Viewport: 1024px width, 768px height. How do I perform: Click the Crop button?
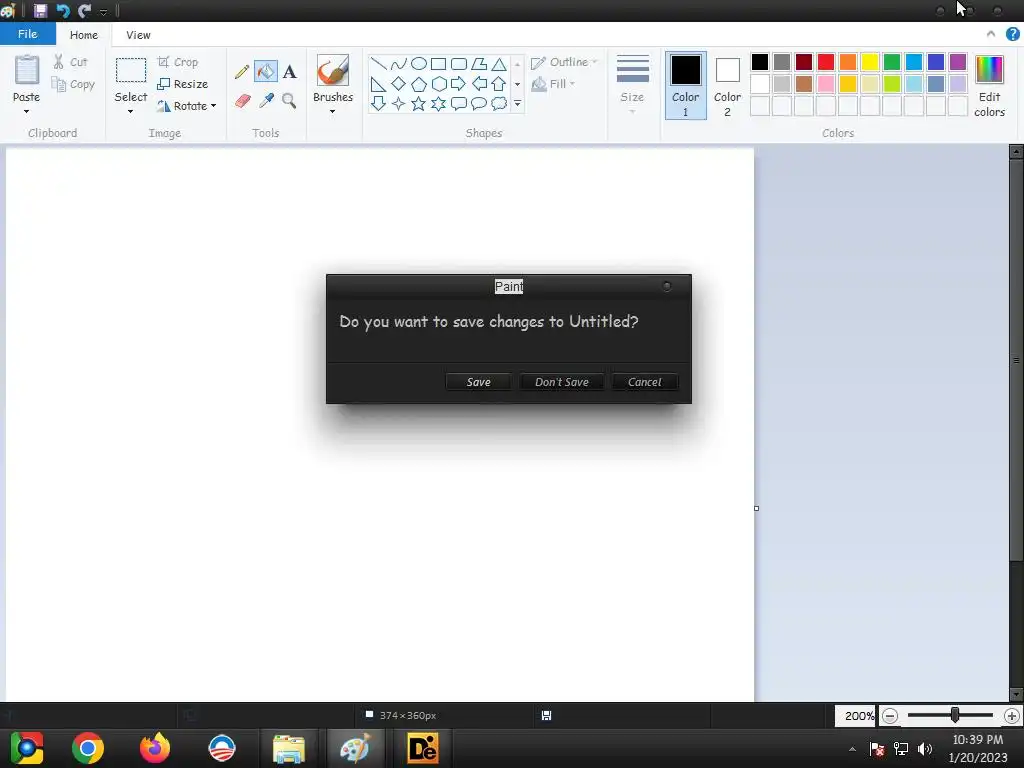(178, 62)
